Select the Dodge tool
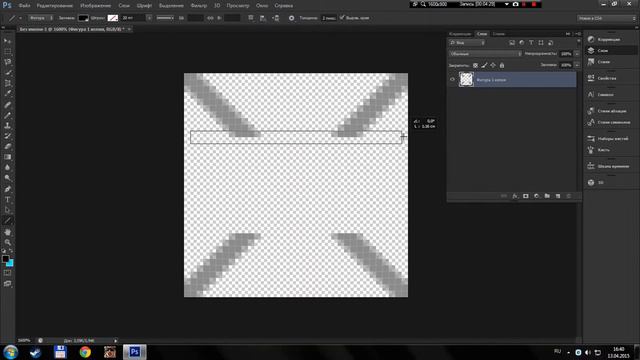Screen dimensions: 640x360 (x=7, y=178)
